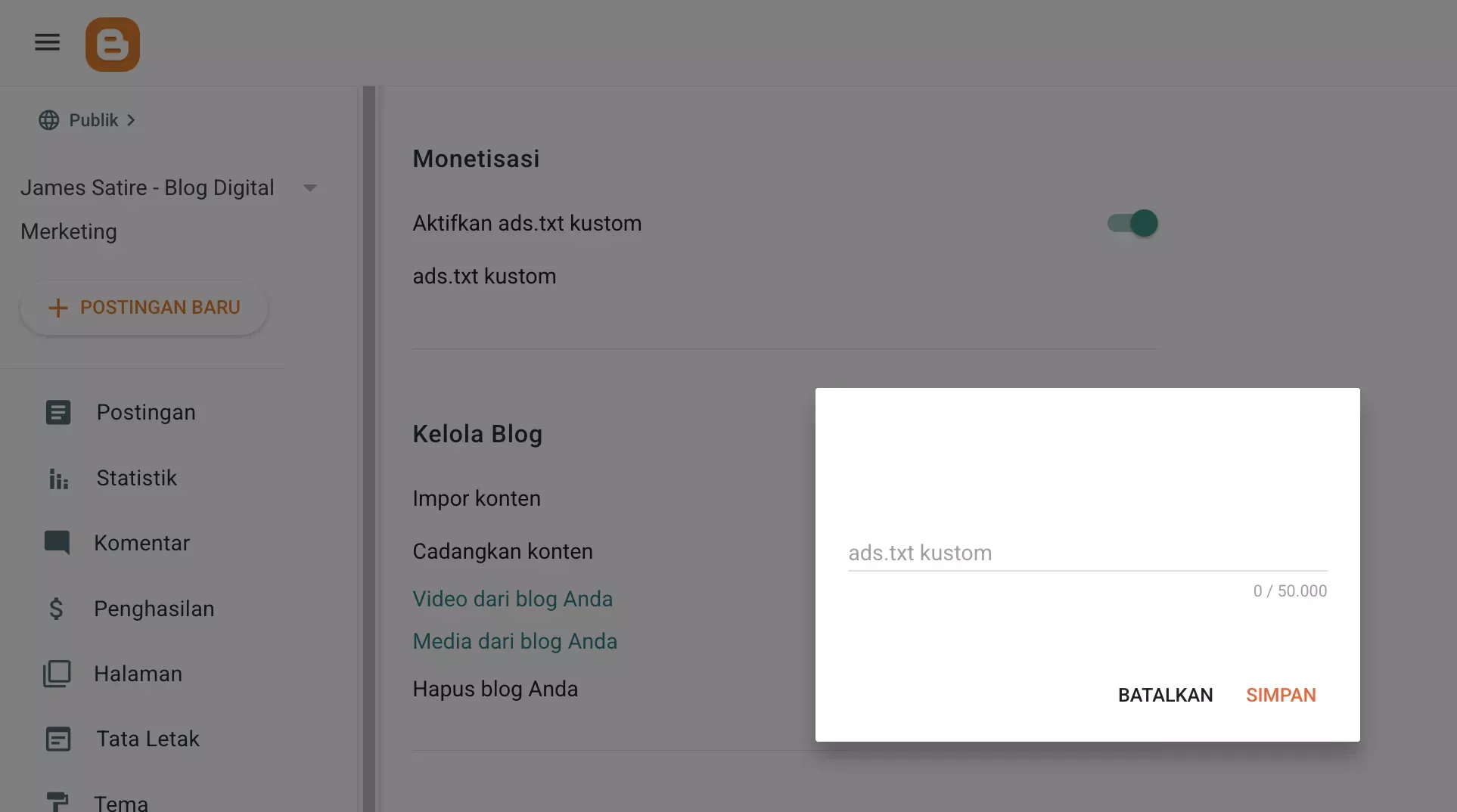Open Media dari blog Anda link
1457x812 pixels.
[515, 641]
